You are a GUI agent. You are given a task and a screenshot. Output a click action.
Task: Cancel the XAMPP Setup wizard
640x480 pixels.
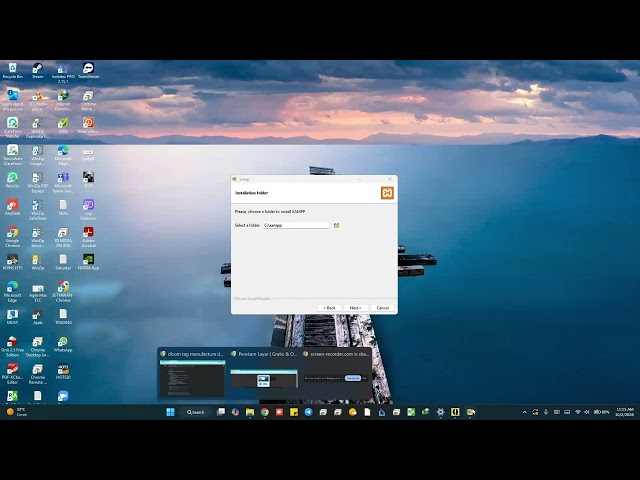382,308
